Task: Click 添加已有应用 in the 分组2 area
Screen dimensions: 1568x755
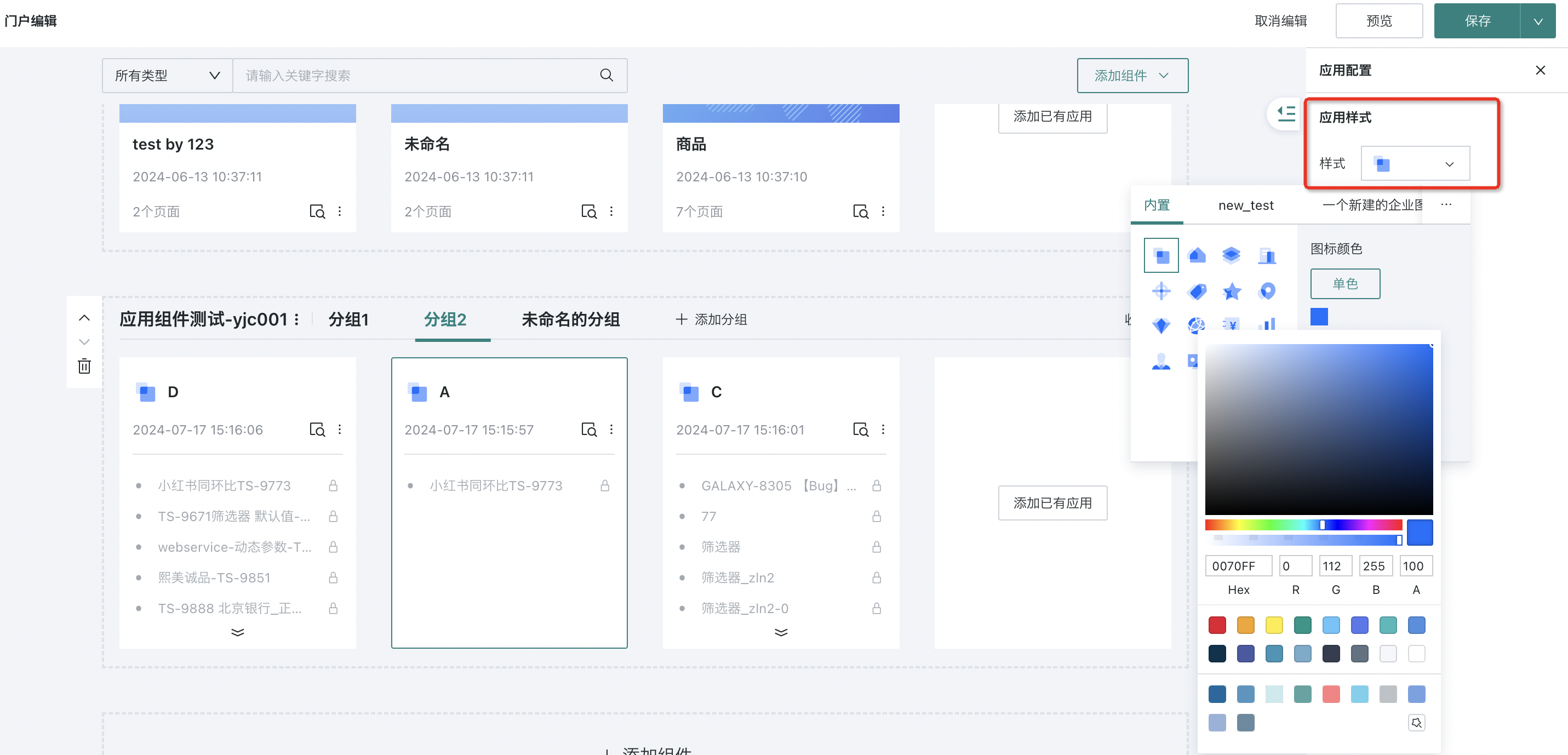Action: 1052,503
